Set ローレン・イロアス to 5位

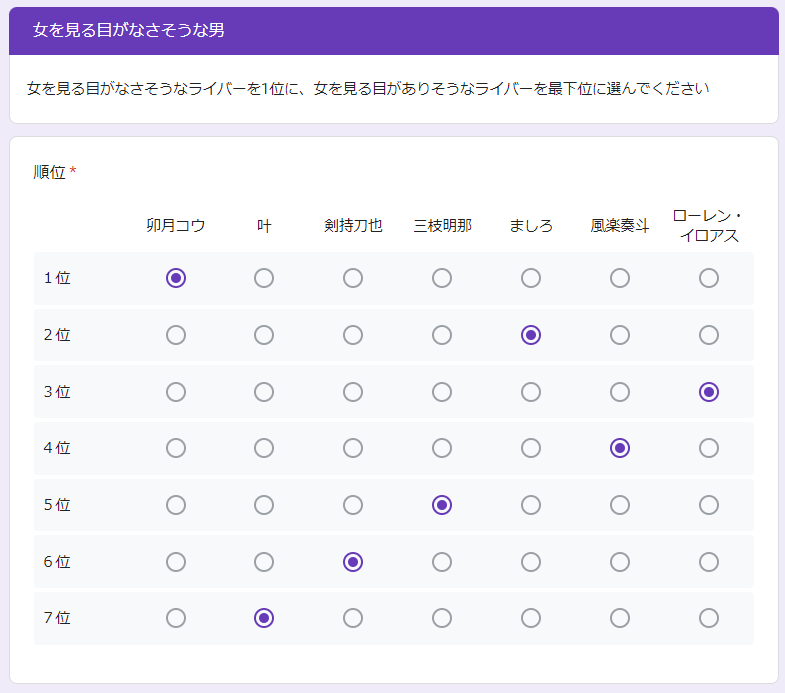pos(709,505)
